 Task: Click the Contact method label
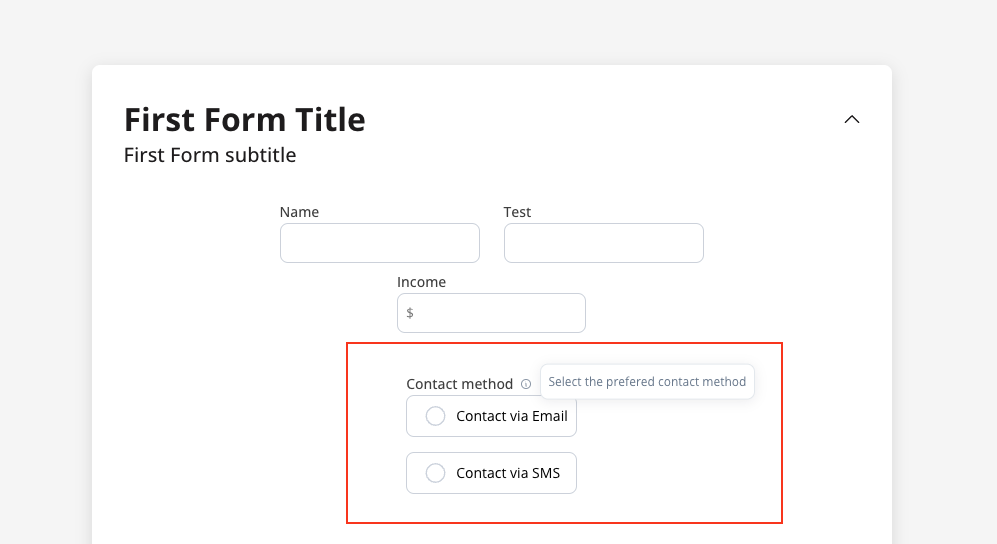459,384
